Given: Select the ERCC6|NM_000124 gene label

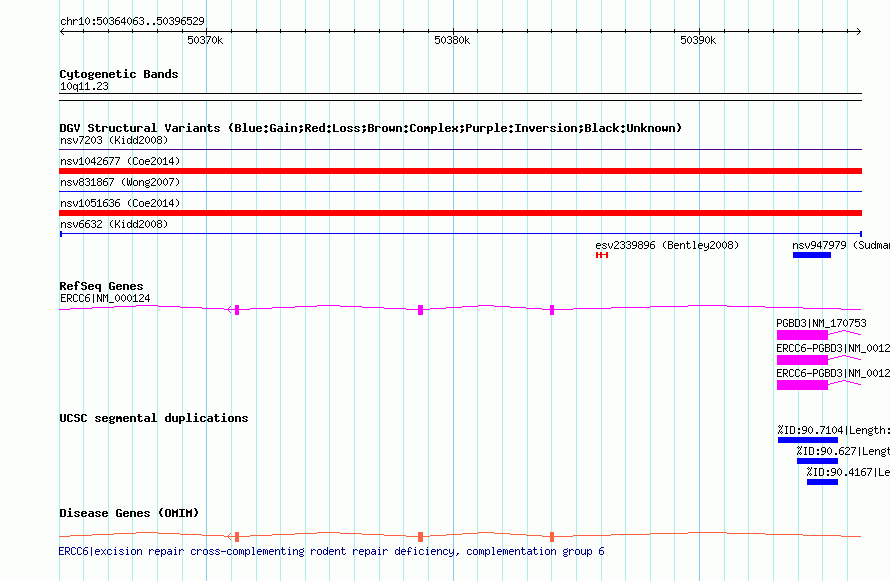Looking at the screenshot, I should pos(105,298).
